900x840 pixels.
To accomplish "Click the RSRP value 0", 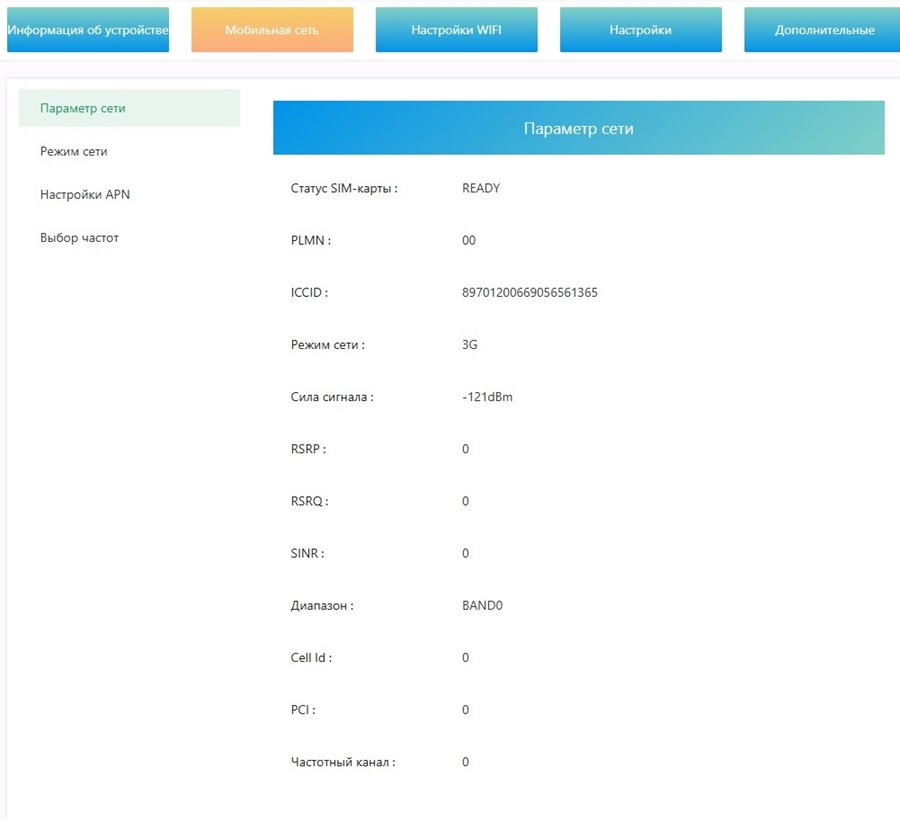I will pos(465,449).
